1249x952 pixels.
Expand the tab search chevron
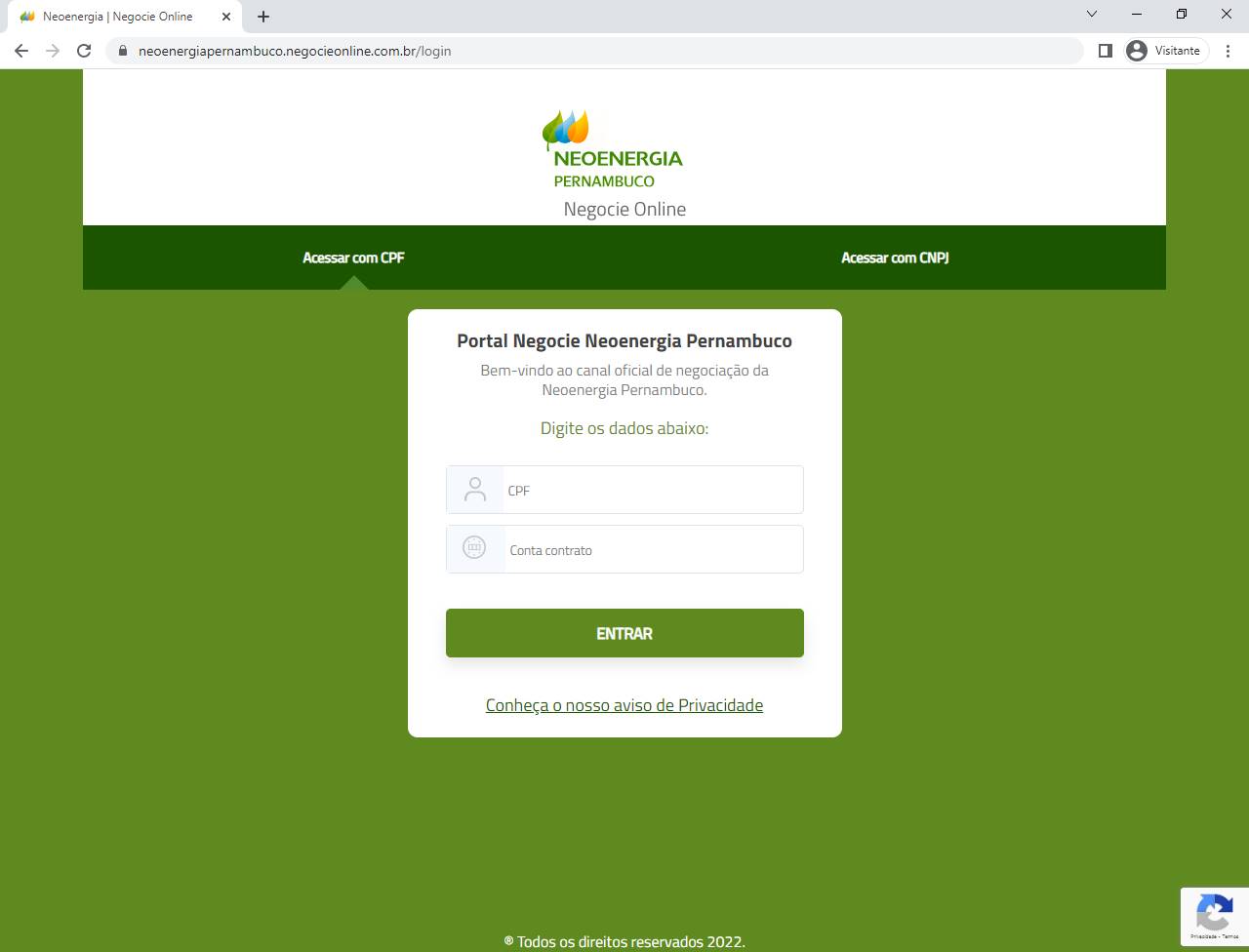pos(1092,15)
